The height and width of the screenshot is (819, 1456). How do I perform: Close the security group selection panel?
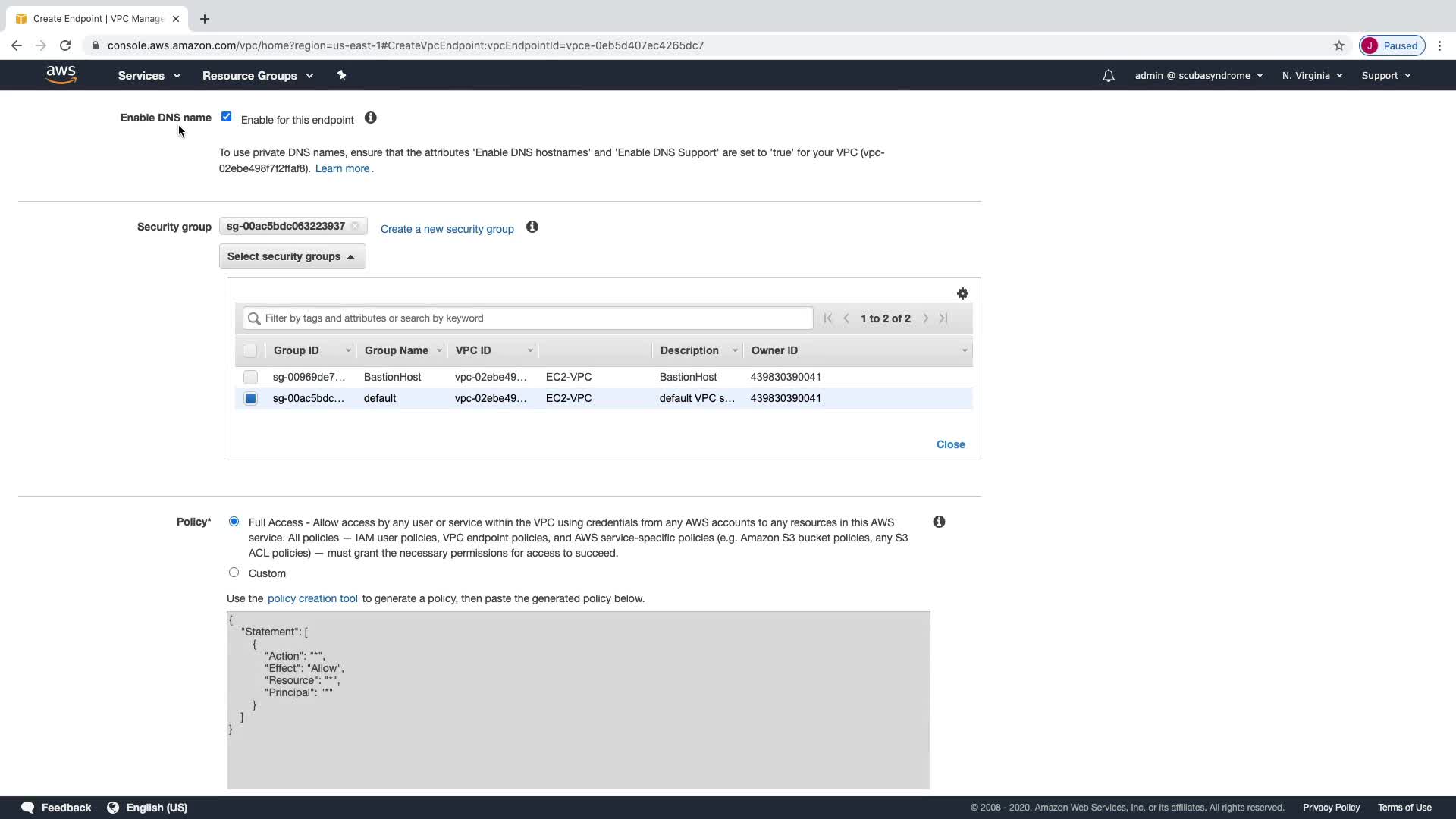coord(950,444)
